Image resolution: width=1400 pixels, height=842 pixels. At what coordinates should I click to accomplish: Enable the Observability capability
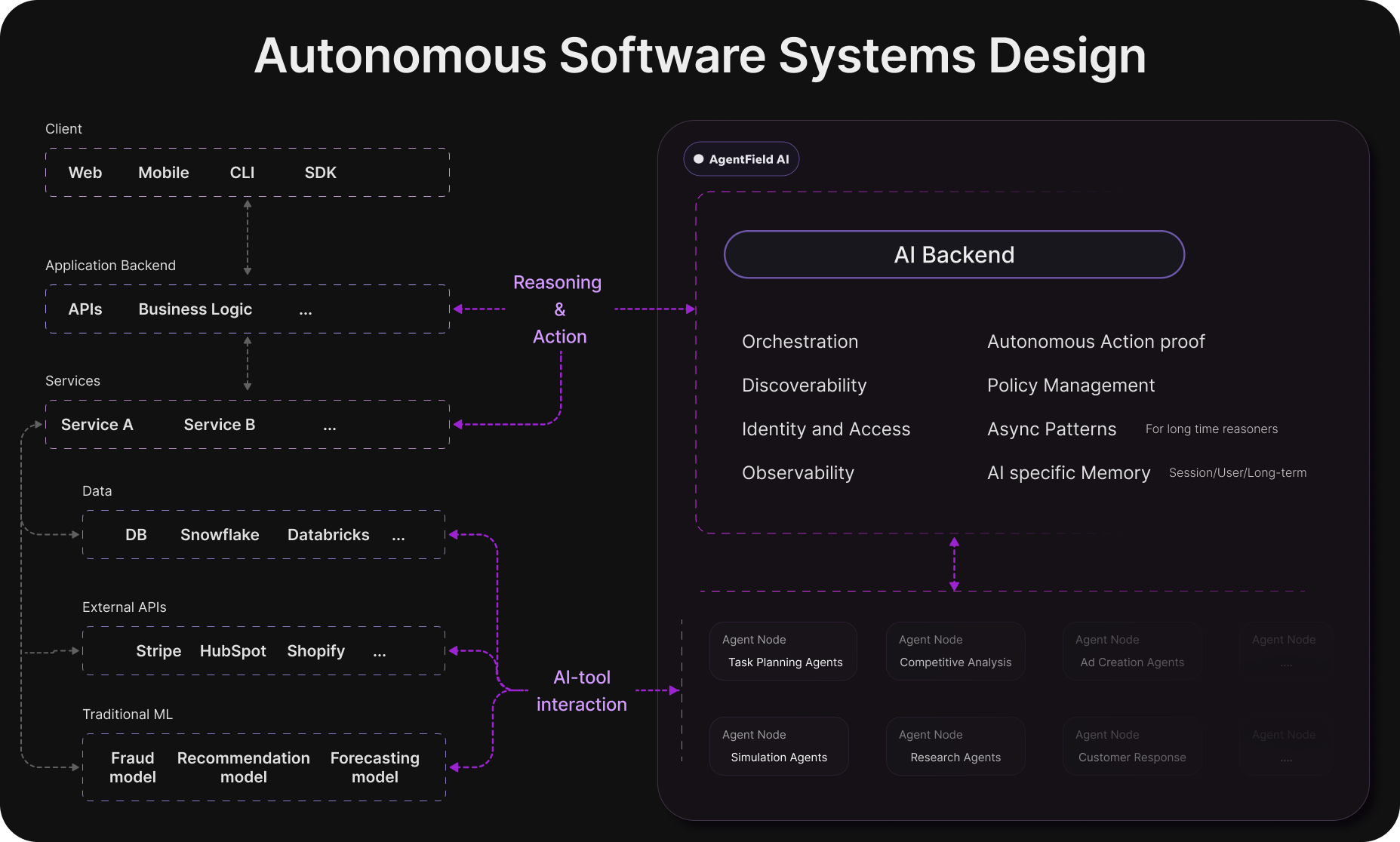pyautogui.click(x=798, y=472)
